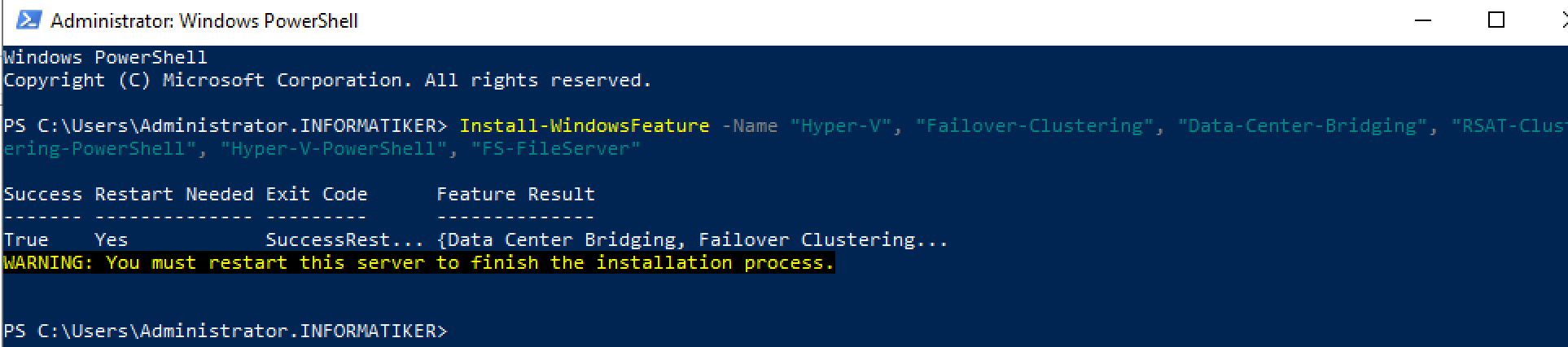Maximize the PowerShell window
Screen dimensions: 1568x347
click(x=1496, y=20)
